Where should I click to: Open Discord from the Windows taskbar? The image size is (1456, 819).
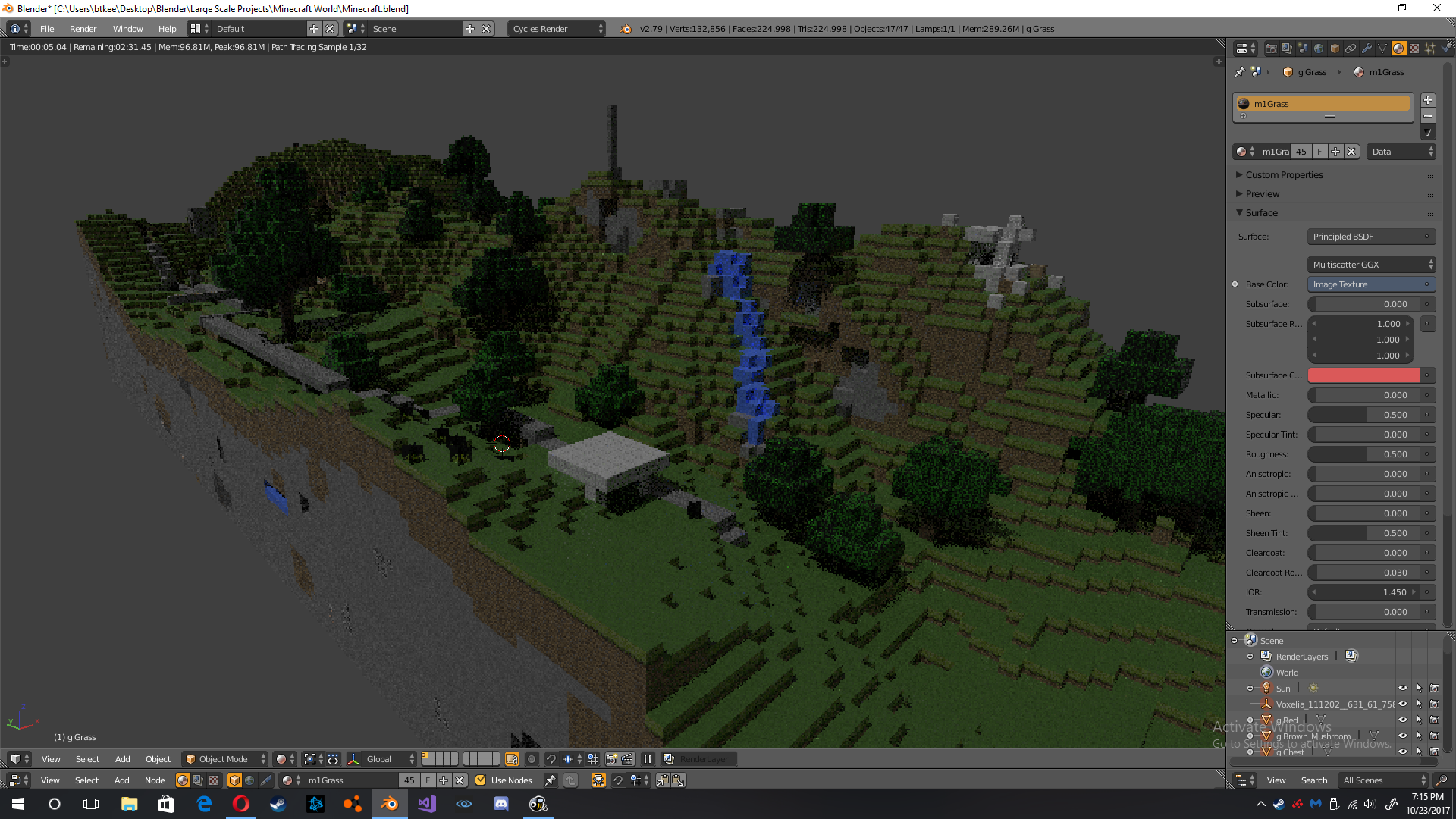(x=501, y=804)
